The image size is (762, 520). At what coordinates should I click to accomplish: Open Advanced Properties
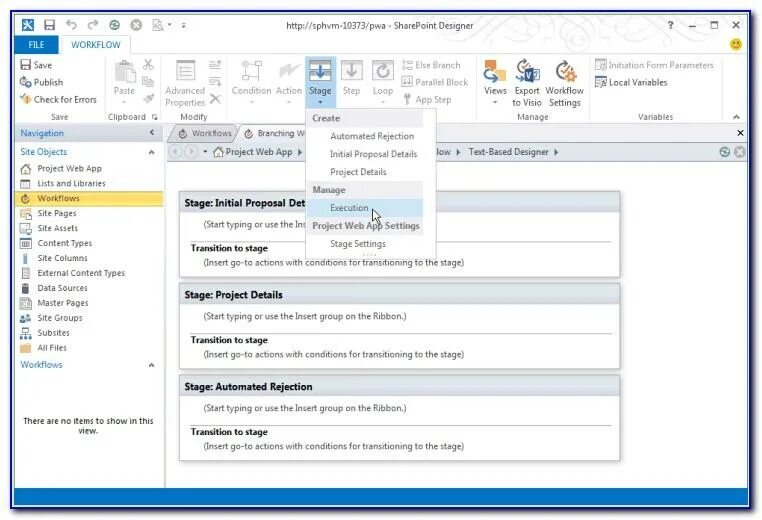185,83
